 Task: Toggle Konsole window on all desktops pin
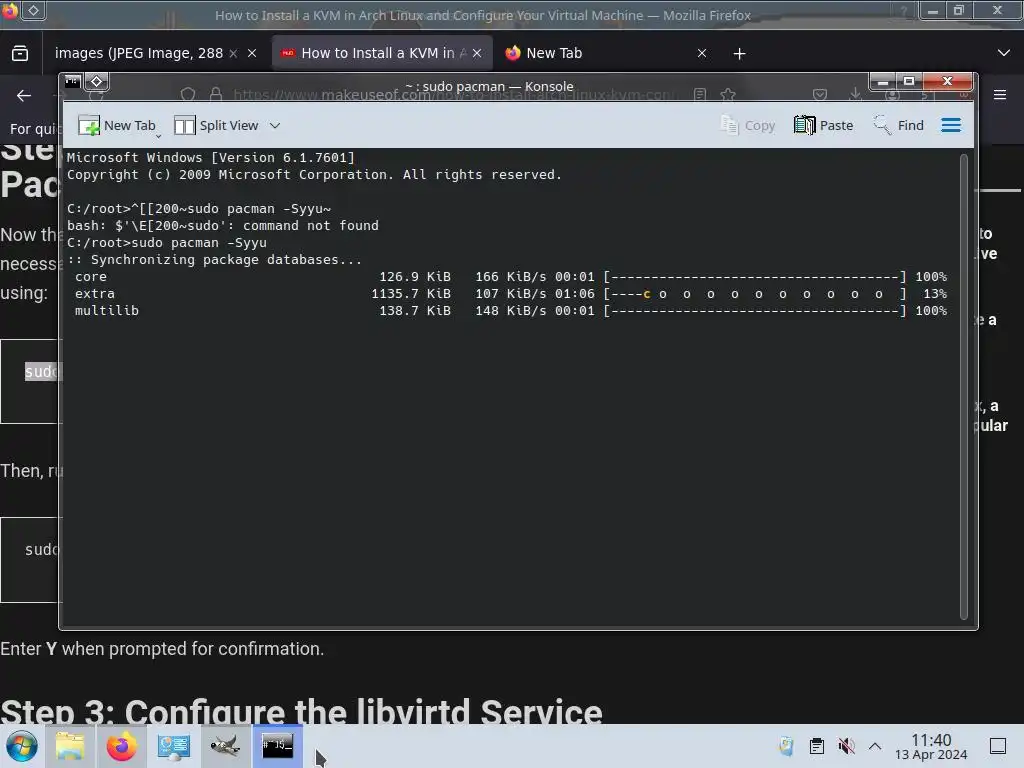(x=97, y=82)
